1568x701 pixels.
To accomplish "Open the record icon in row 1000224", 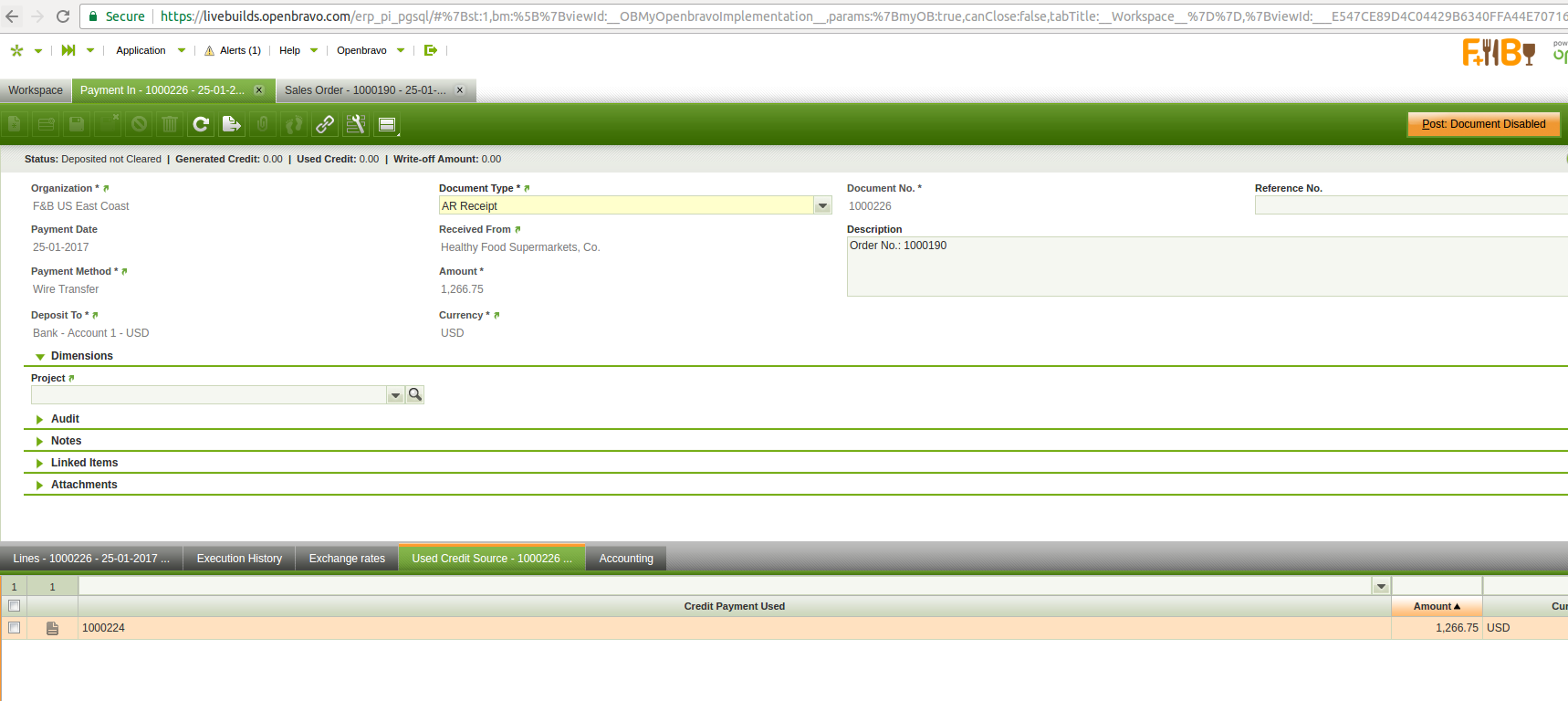I will pyautogui.click(x=53, y=628).
